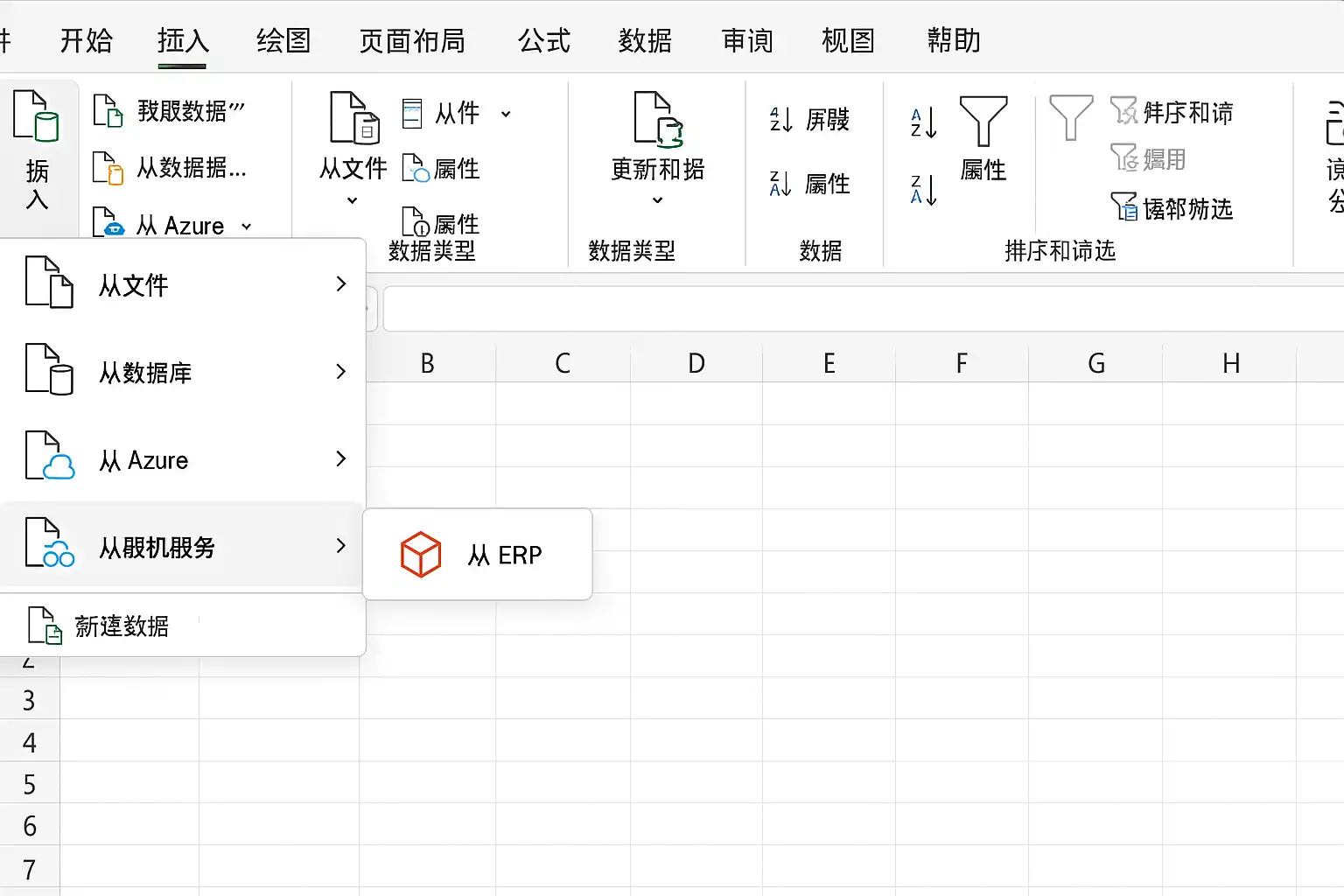Select column D header
Screen dimensions: 1344x896
[696, 362]
